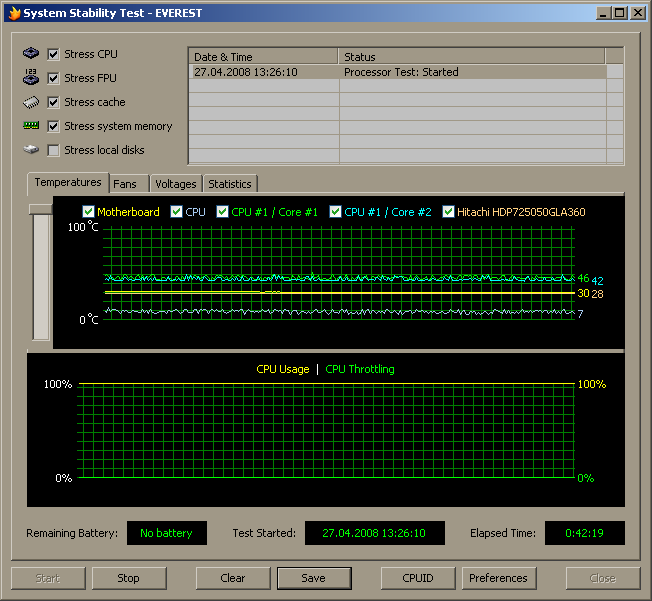The height and width of the screenshot is (601, 652).
Task: Toggle the Motherboard temperature graph checkbox
Action: click(x=89, y=212)
